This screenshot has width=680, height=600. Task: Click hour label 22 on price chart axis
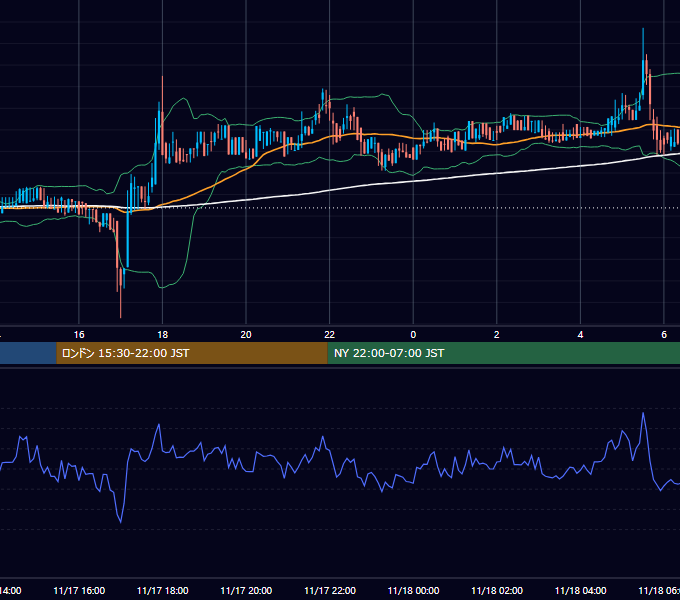tap(330, 335)
